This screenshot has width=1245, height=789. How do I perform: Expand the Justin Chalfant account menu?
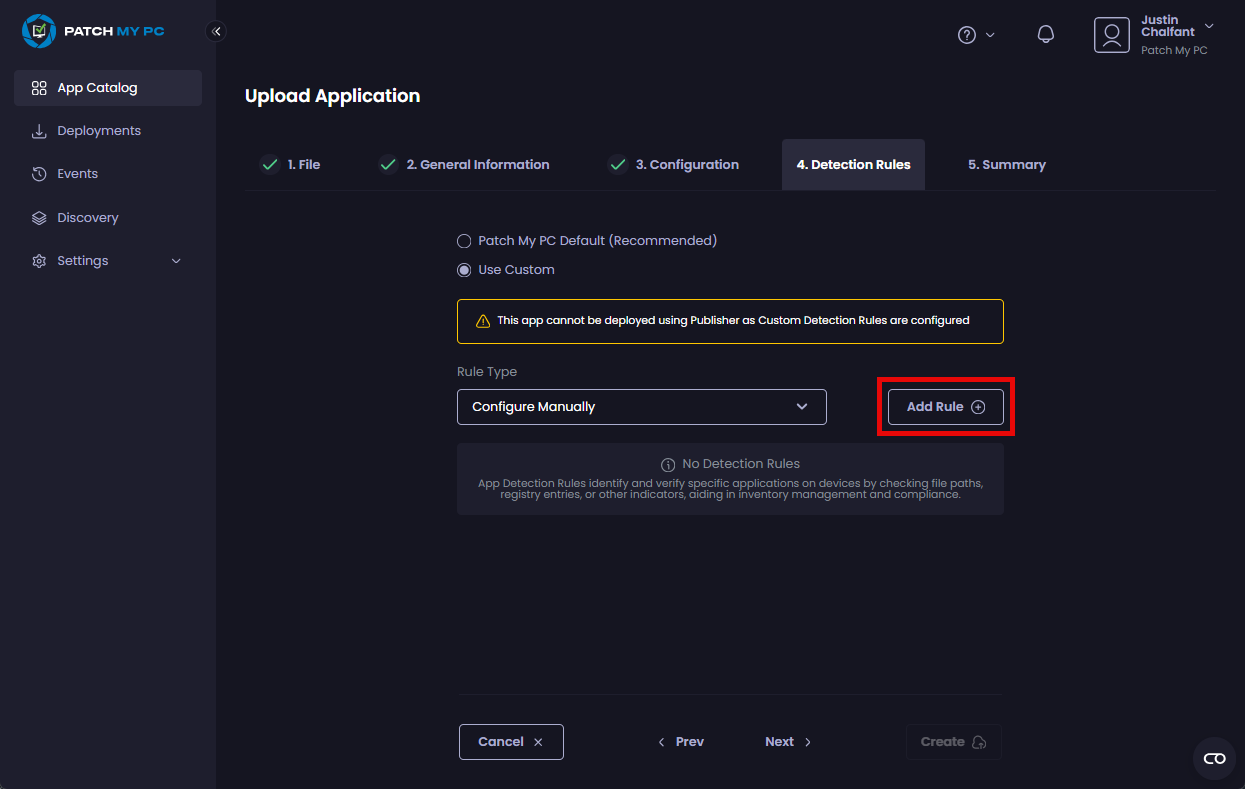1209,26
